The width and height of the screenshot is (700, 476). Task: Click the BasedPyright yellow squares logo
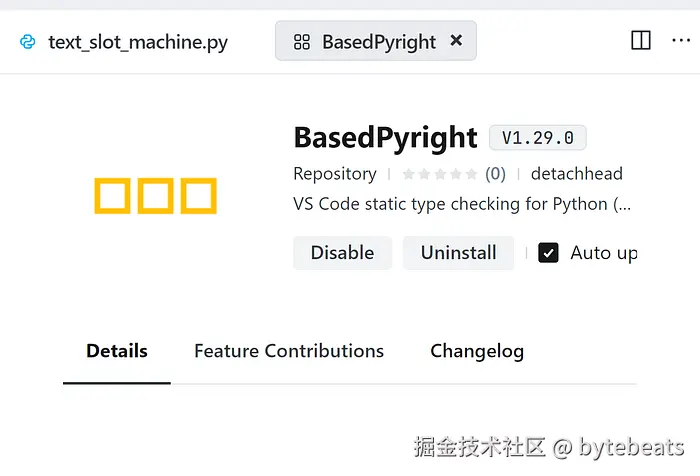click(155, 196)
